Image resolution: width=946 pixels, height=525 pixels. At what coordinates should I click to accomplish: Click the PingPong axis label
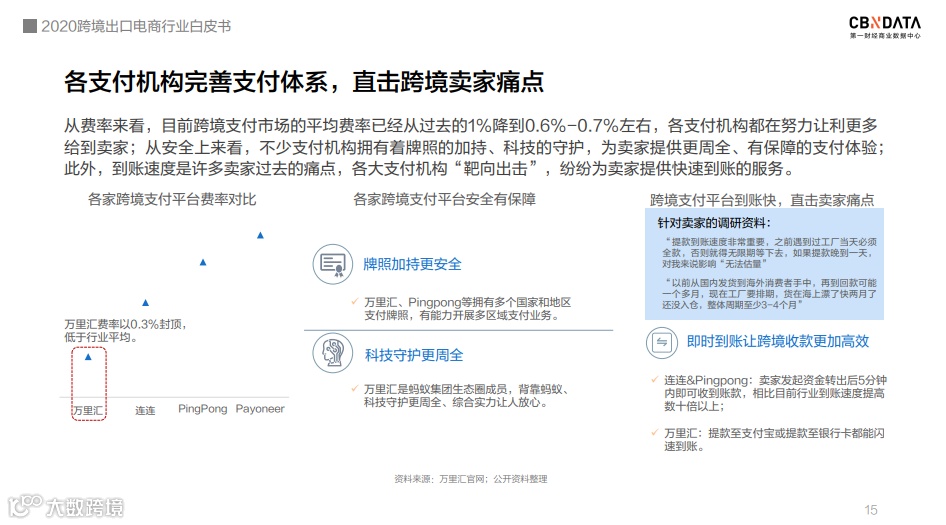[203, 409]
